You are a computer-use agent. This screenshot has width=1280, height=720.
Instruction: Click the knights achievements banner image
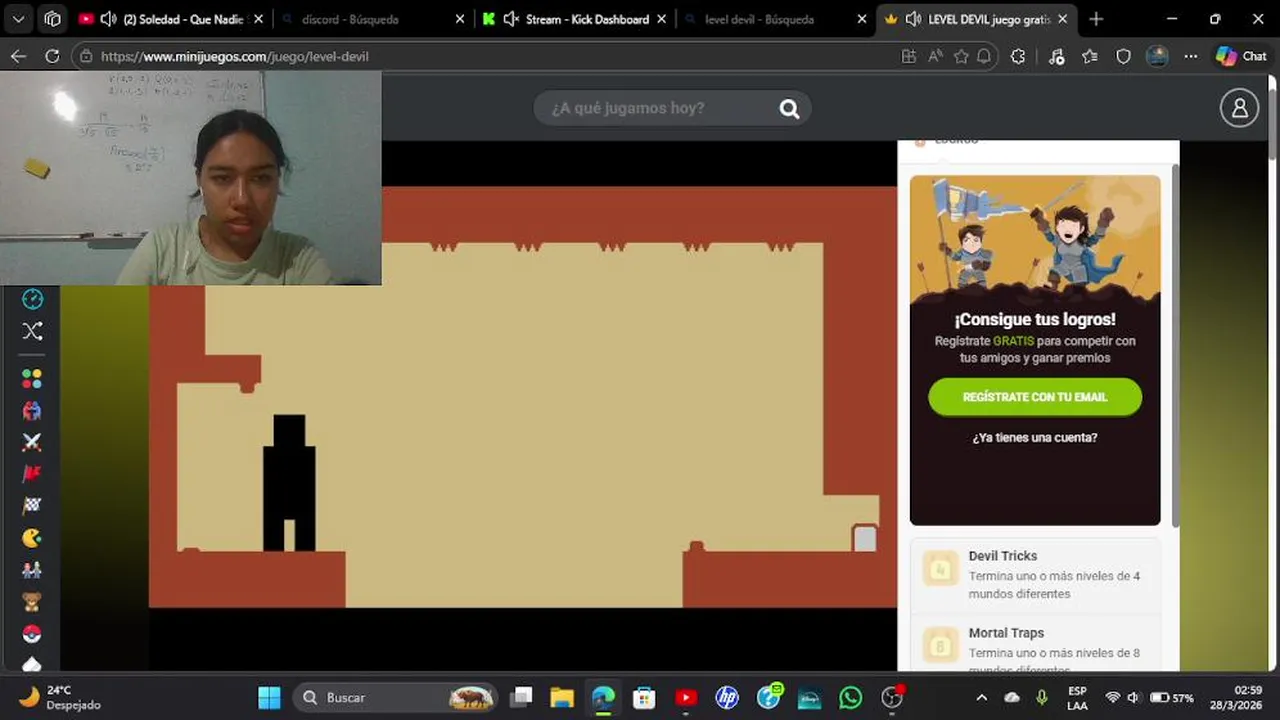(x=1035, y=240)
